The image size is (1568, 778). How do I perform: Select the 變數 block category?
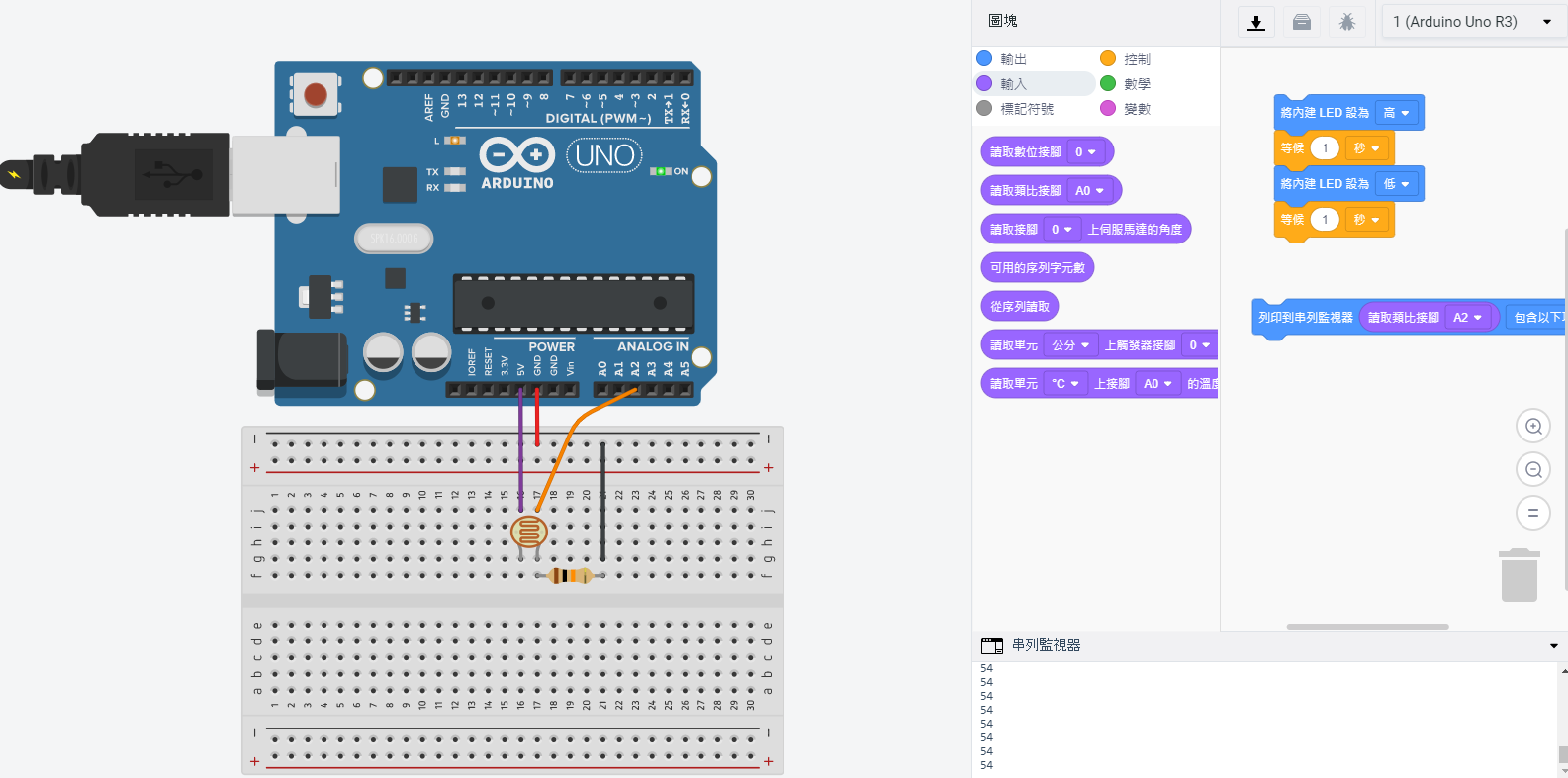coord(1137,109)
